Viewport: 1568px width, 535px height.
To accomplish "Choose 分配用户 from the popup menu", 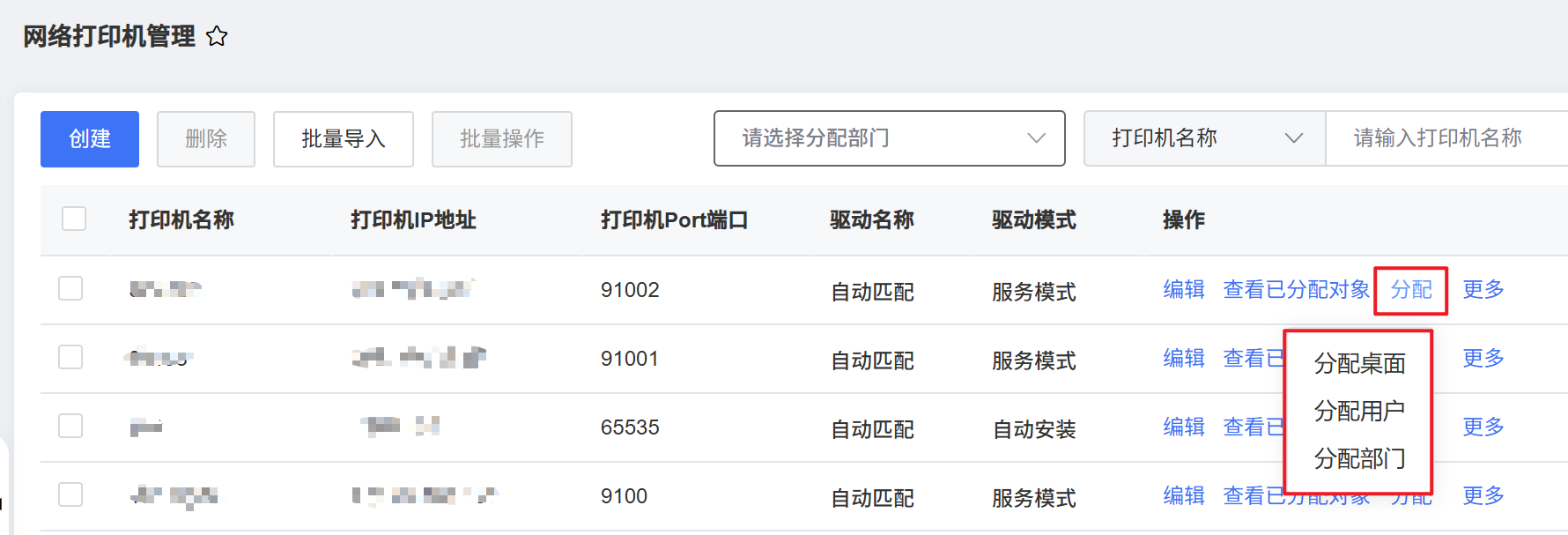I will click(x=1359, y=411).
